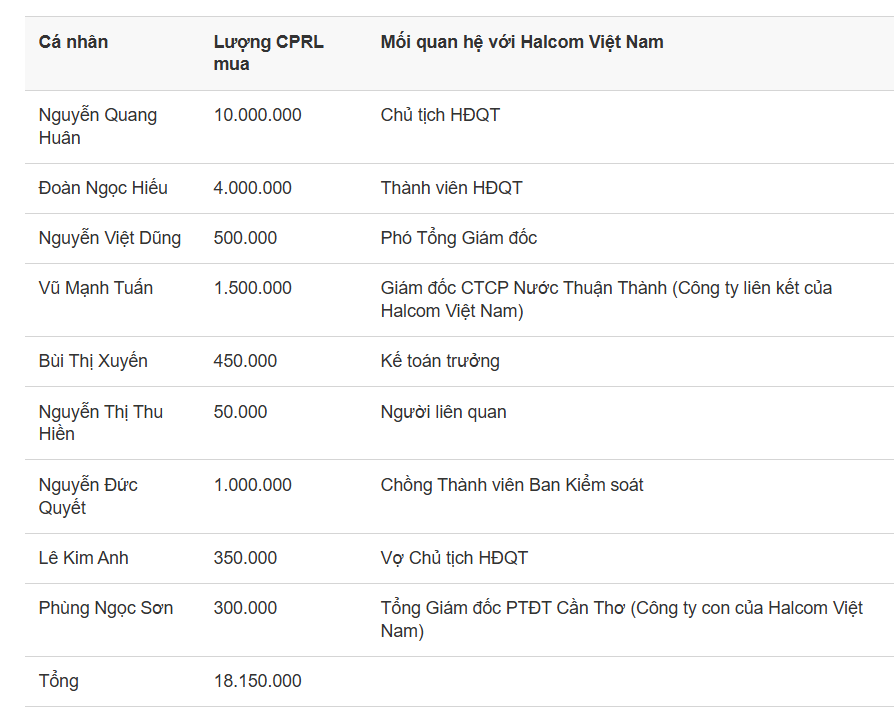Select the name Nguyễn Quang Huân
894x709 pixels.
coord(97,126)
